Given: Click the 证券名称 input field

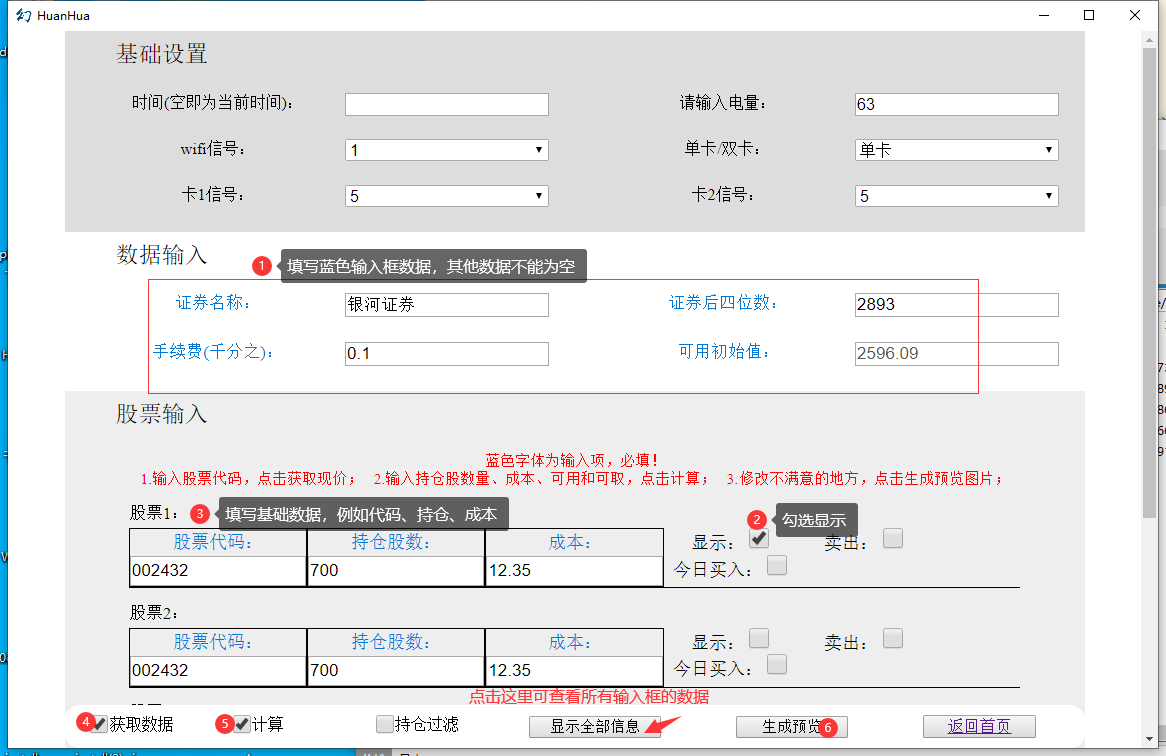Looking at the screenshot, I should (x=446, y=305).
